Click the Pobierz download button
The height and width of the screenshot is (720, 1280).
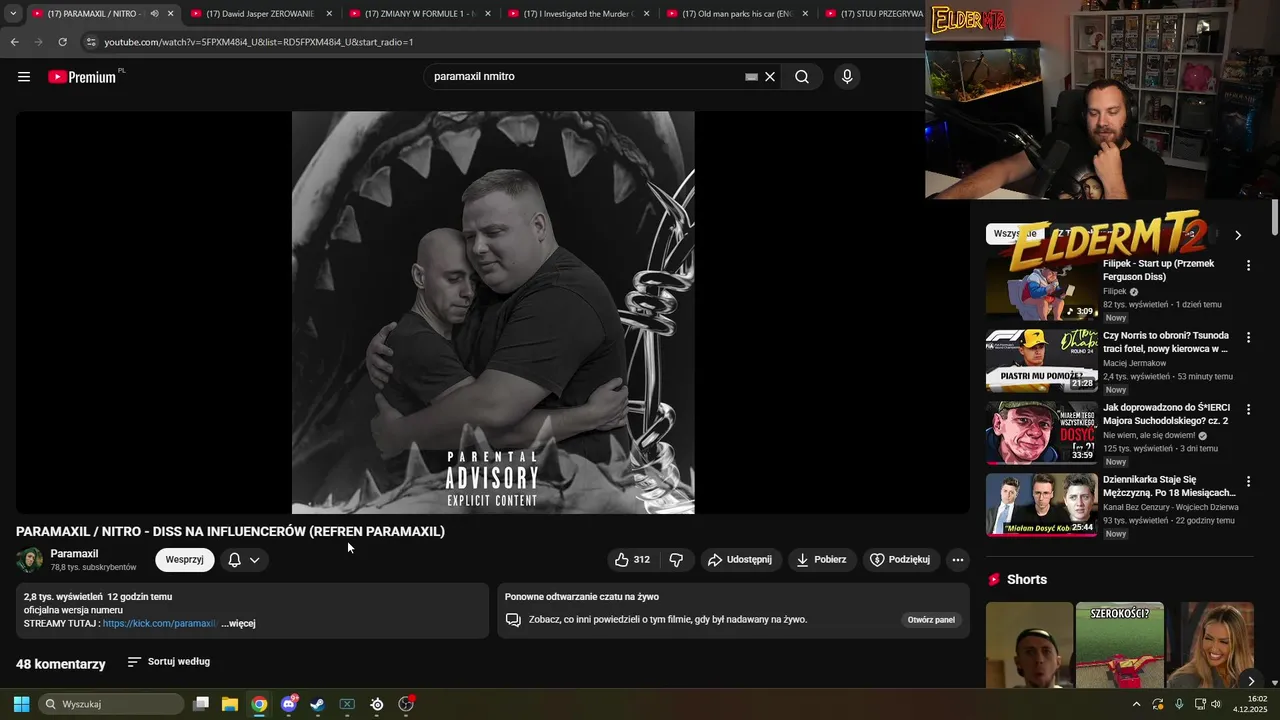822,560
